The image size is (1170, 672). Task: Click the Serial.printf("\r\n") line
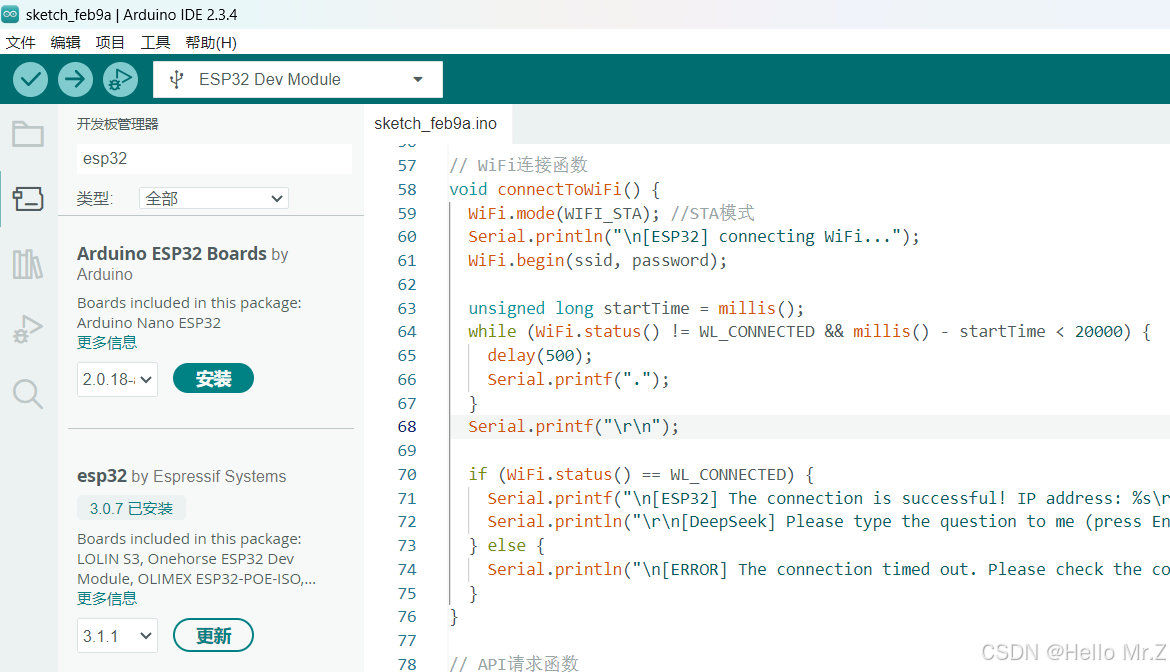tap(573, 427)
